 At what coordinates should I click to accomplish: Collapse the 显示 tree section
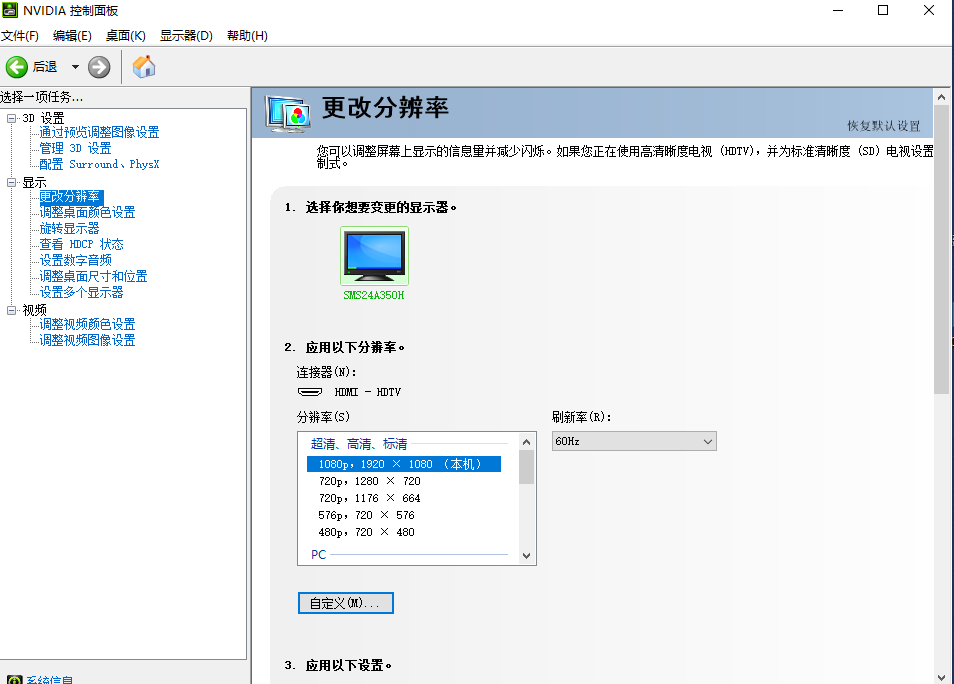[x=13, y=182]
